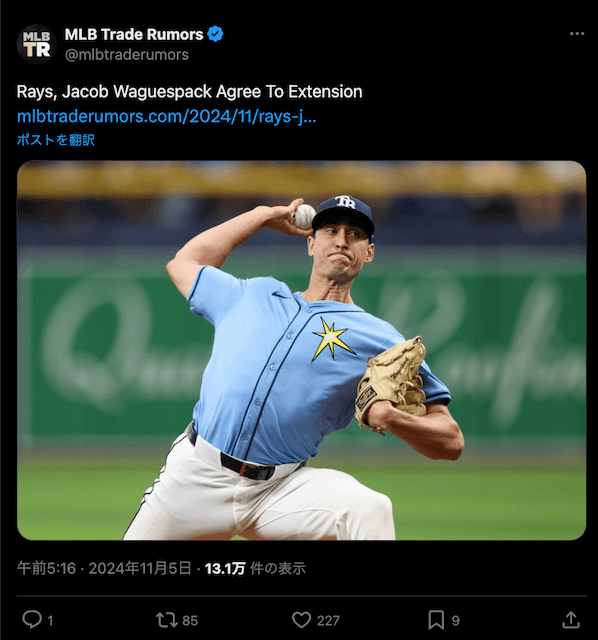Viewport: 598px width, 640px height.
Task: Click the reply count of 1
Action: point(50,621)
